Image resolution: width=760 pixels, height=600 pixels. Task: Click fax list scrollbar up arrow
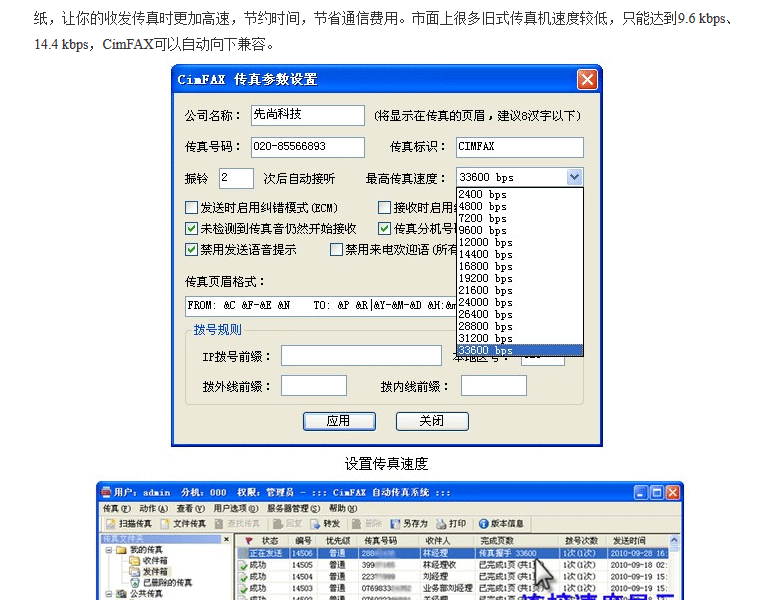pyautogui.click(x=674, y=540)
